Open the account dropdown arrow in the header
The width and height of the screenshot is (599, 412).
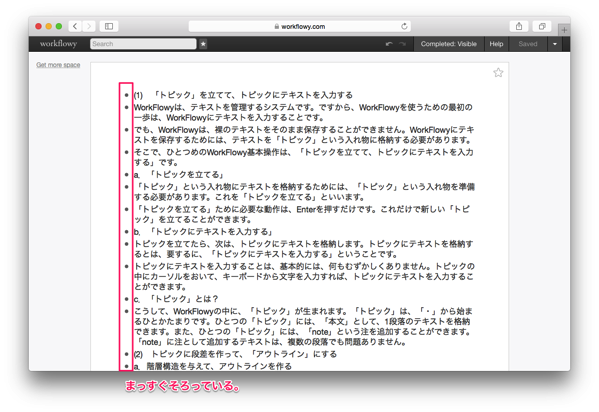pos(555,44)
